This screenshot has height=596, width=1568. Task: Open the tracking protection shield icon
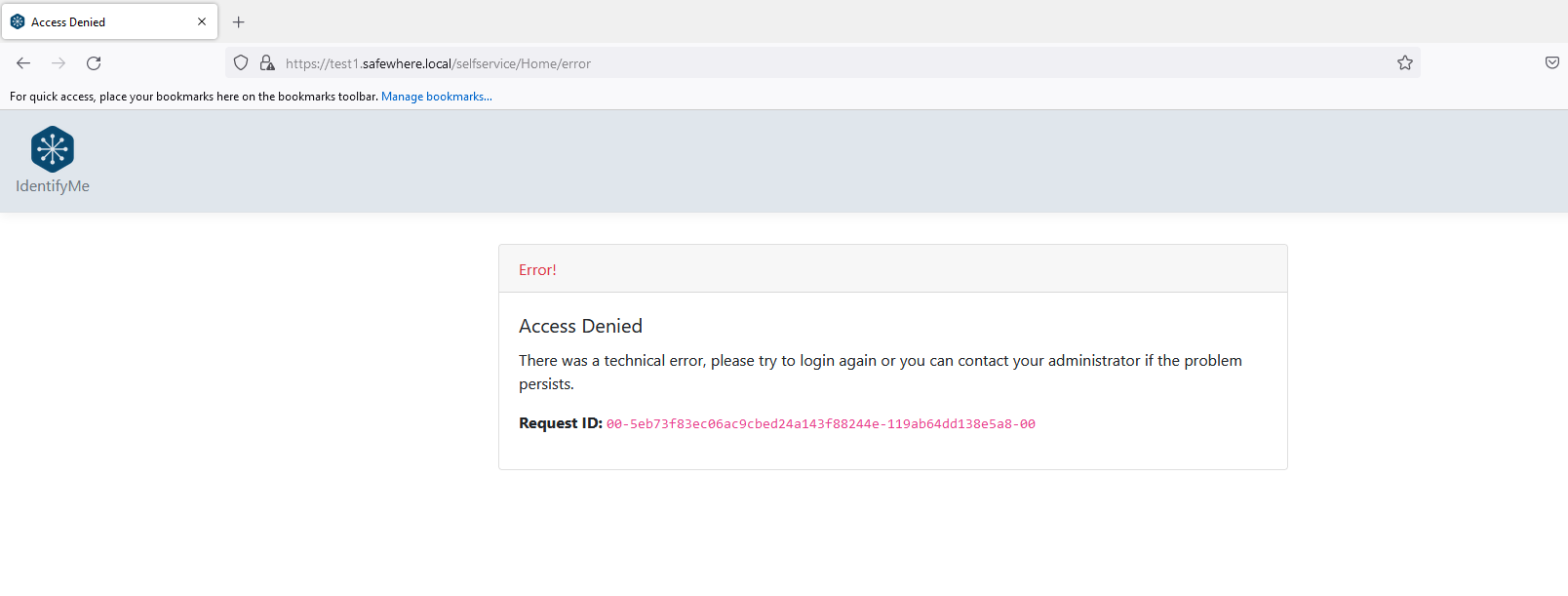(241, 63)
